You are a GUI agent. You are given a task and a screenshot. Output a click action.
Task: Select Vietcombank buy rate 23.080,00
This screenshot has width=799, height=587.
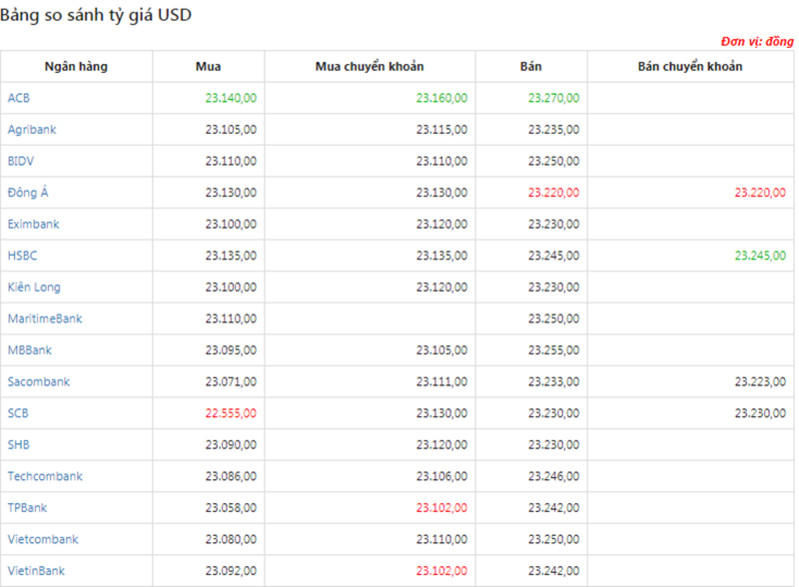point(231,539)
